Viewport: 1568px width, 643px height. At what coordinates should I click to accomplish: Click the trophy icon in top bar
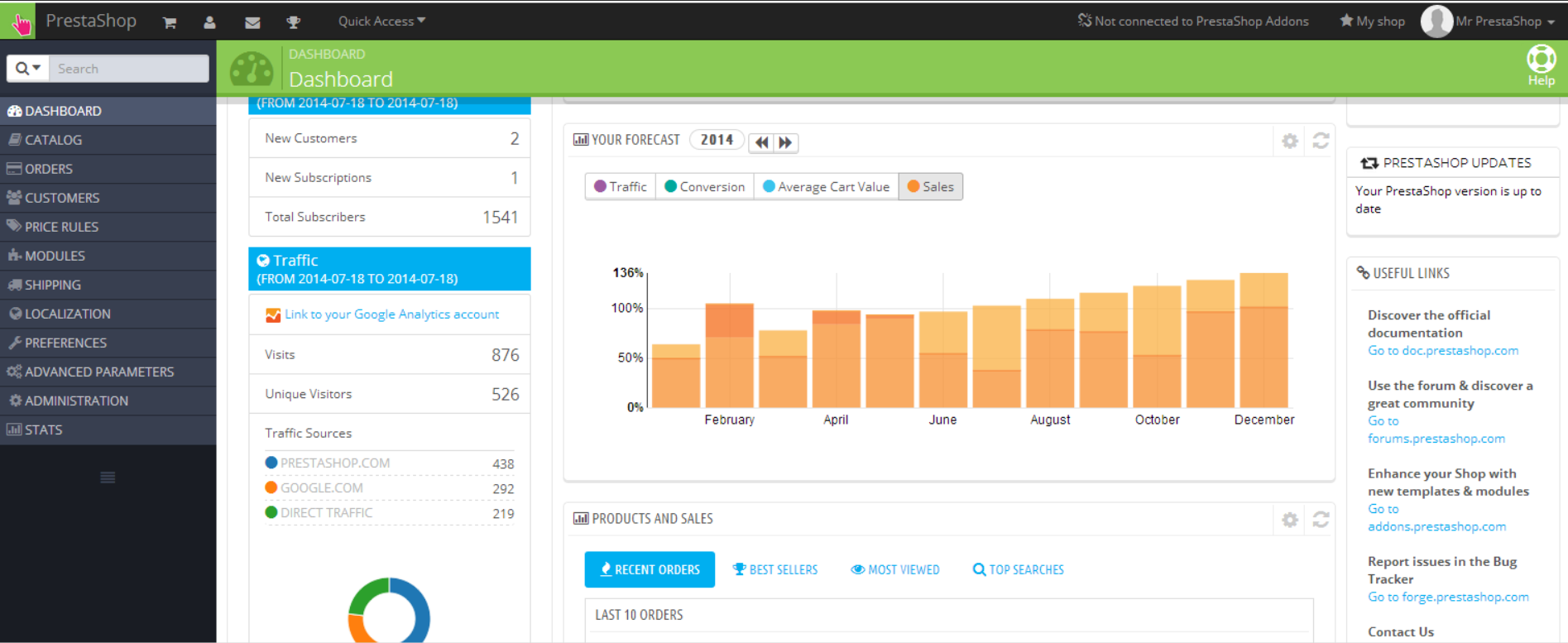click(293, 22)
